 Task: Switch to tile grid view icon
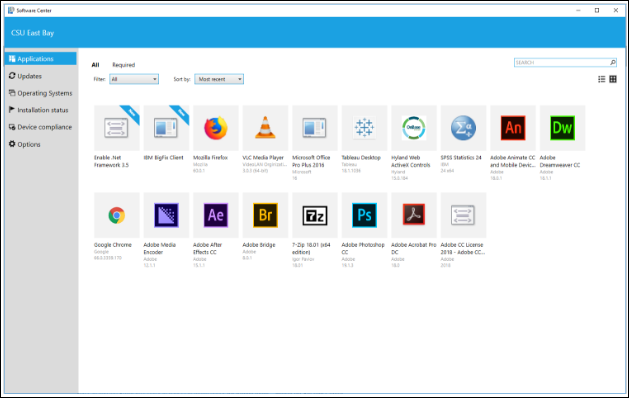tap(613, 79)
